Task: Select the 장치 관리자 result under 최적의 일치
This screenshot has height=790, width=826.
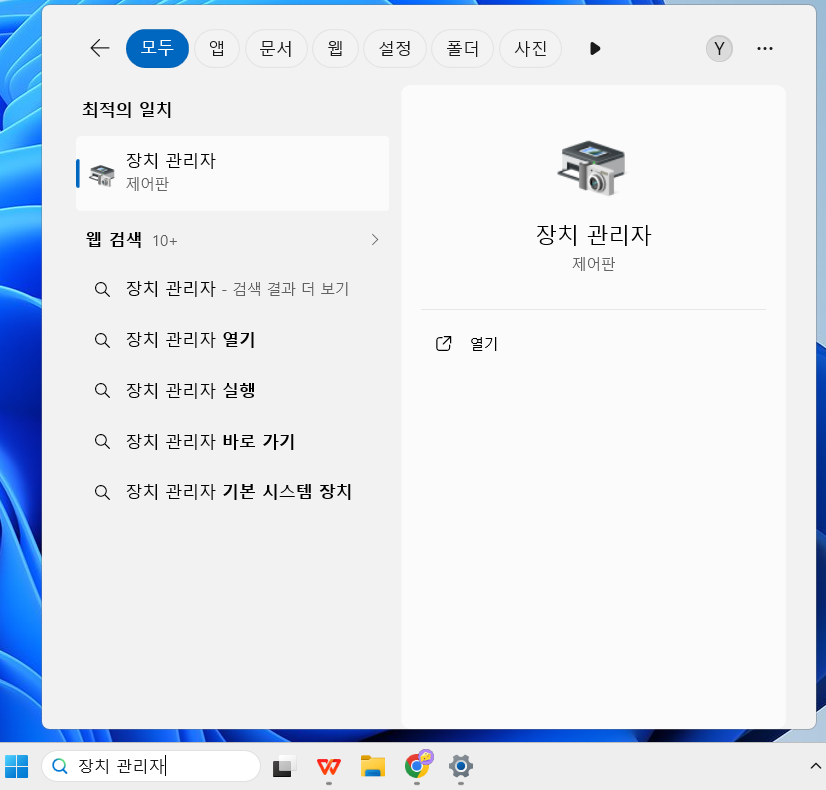Action: point(232,172)
